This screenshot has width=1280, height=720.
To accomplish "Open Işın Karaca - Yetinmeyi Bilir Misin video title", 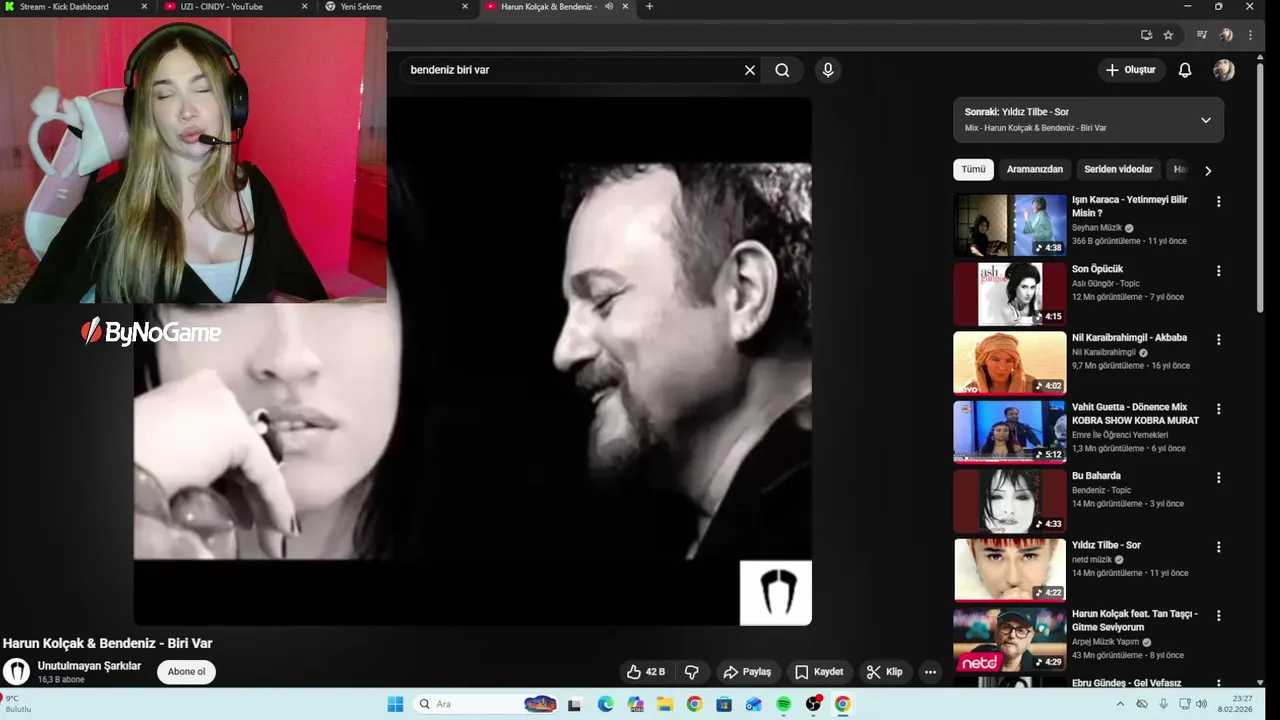I will tap(1130, 206).
